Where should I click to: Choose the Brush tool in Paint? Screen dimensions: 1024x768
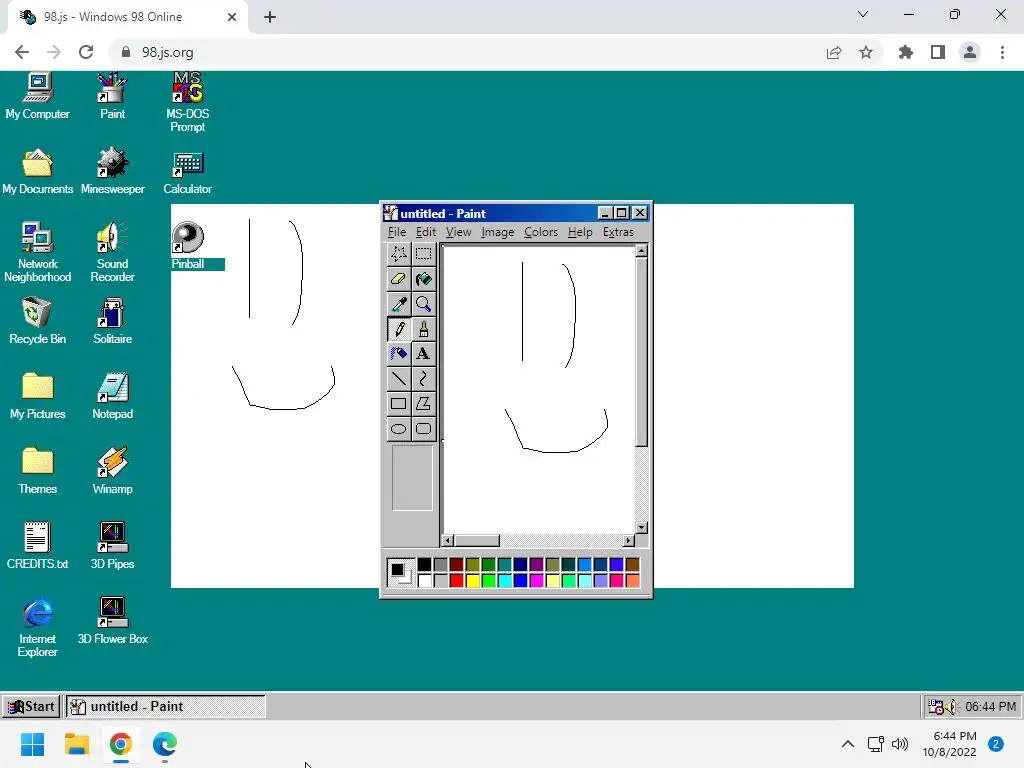pyautogui.click(x=423, y=329)
